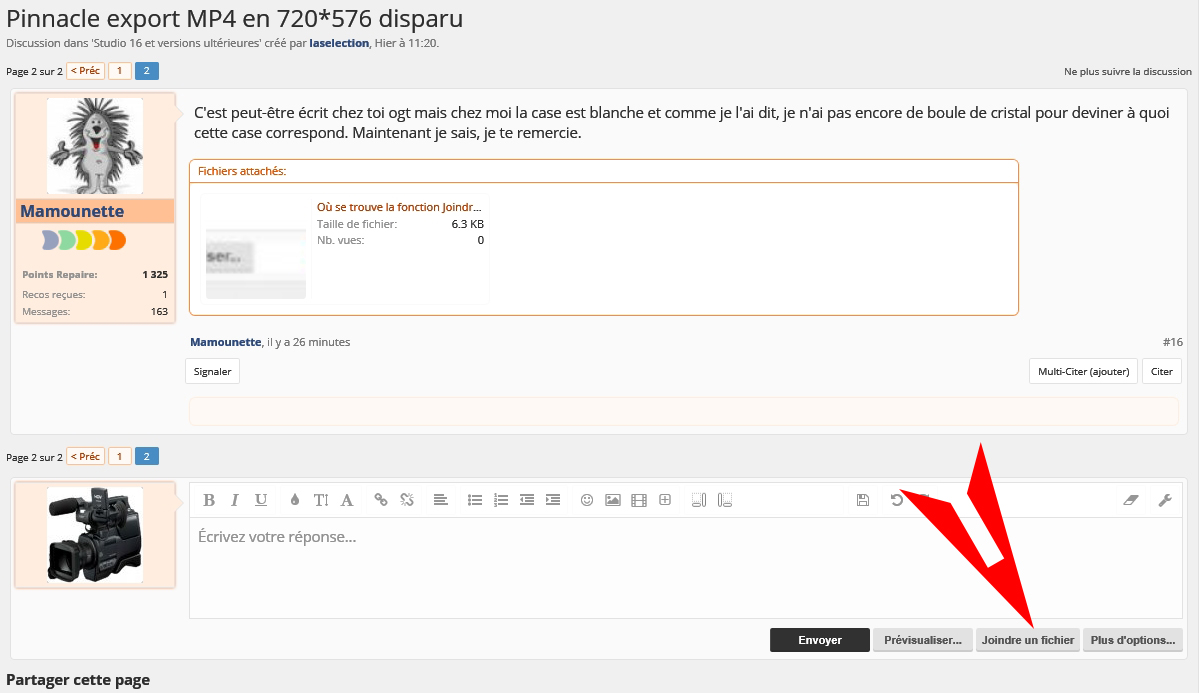Image resolution: width=1199 pixels, height=693 pixels.
Task: Click the second draft icon before the save button
Action: 725,500
